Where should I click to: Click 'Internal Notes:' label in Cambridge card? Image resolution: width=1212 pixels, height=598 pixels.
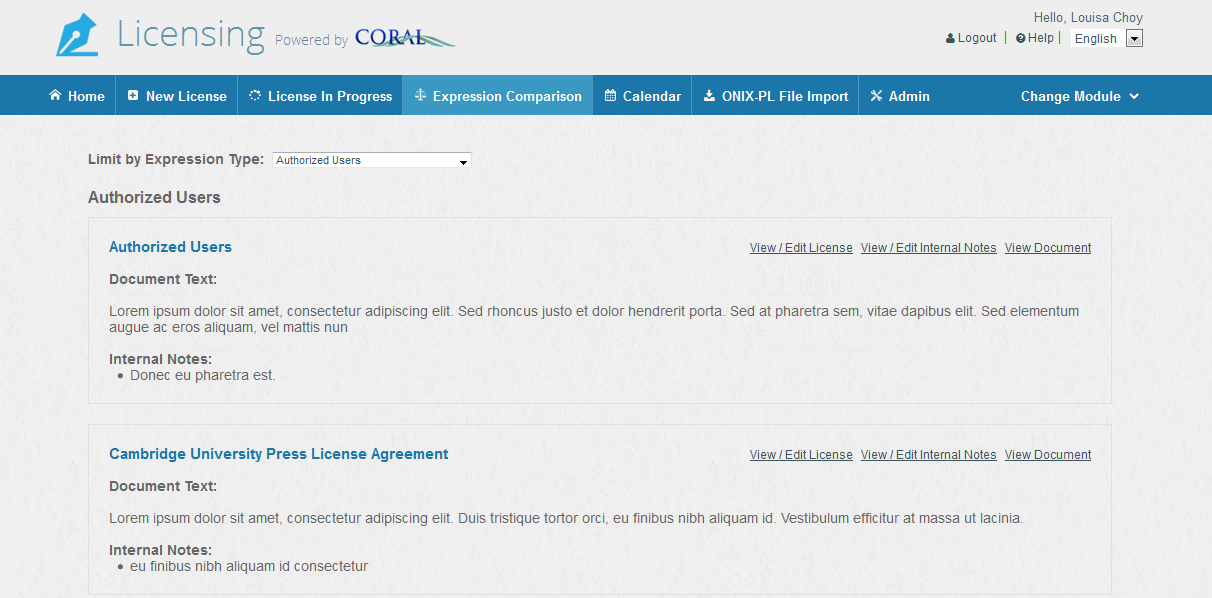(160, 550)
